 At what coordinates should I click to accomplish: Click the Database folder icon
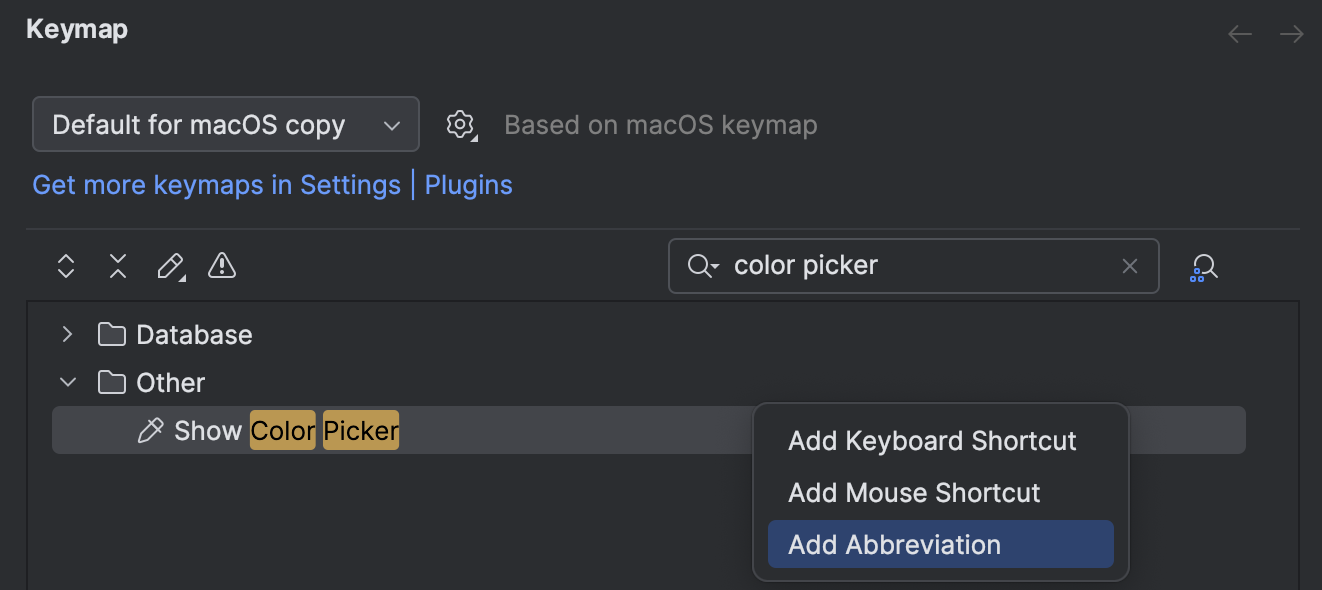[x=113, y=334]
